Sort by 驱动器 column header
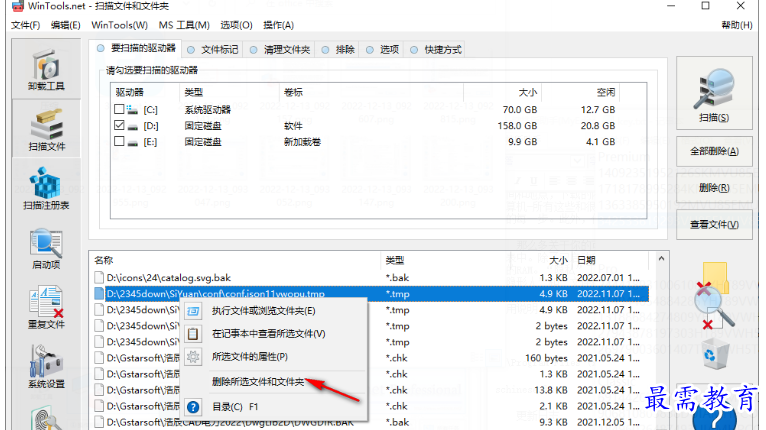 [x=145, y=92]
